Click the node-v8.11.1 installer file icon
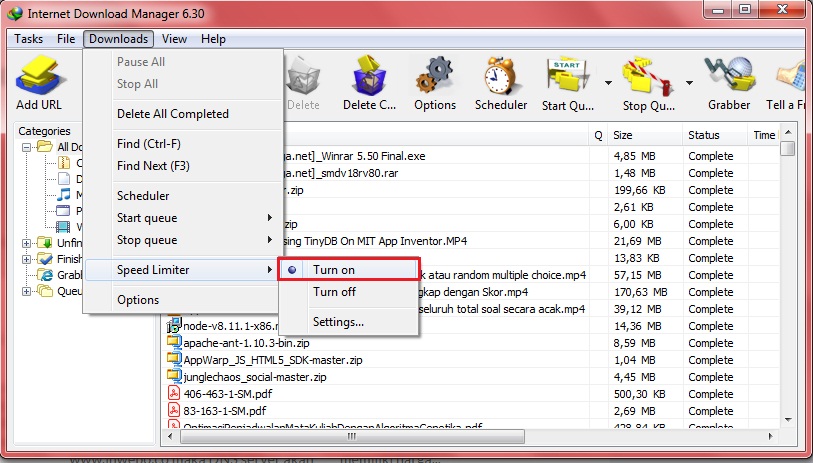The width and height of the screenshot is (813, 463). pyautogui.click(x=174, y=325)
